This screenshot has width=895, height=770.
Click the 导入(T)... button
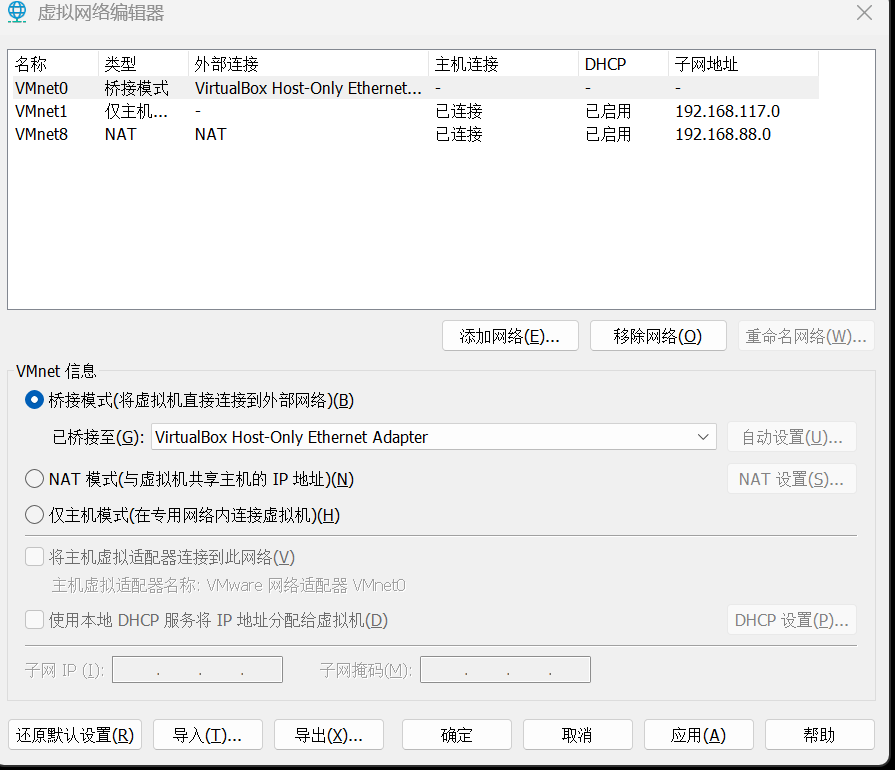208,735
